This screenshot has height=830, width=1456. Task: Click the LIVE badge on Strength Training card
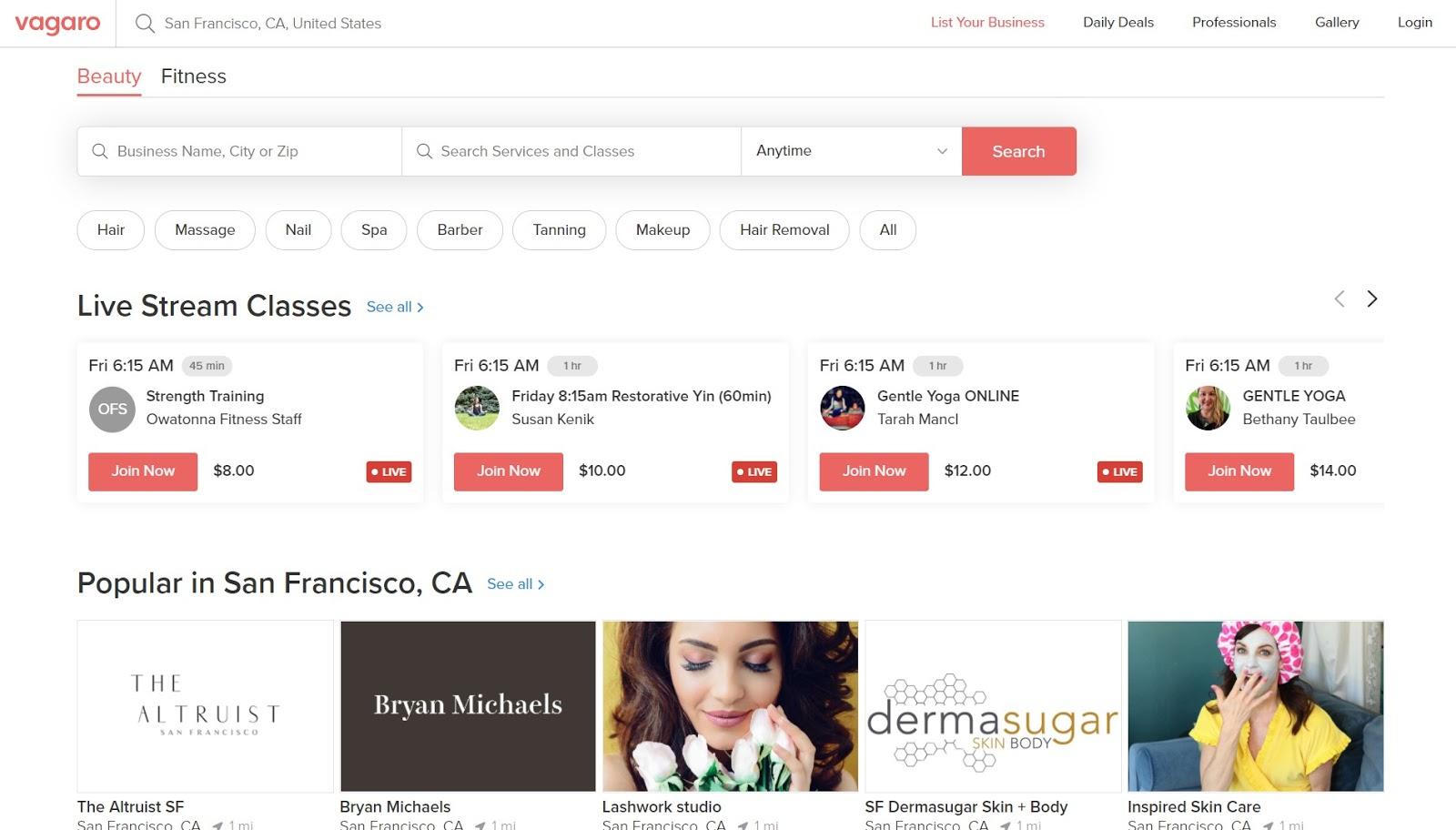(389, 471)
